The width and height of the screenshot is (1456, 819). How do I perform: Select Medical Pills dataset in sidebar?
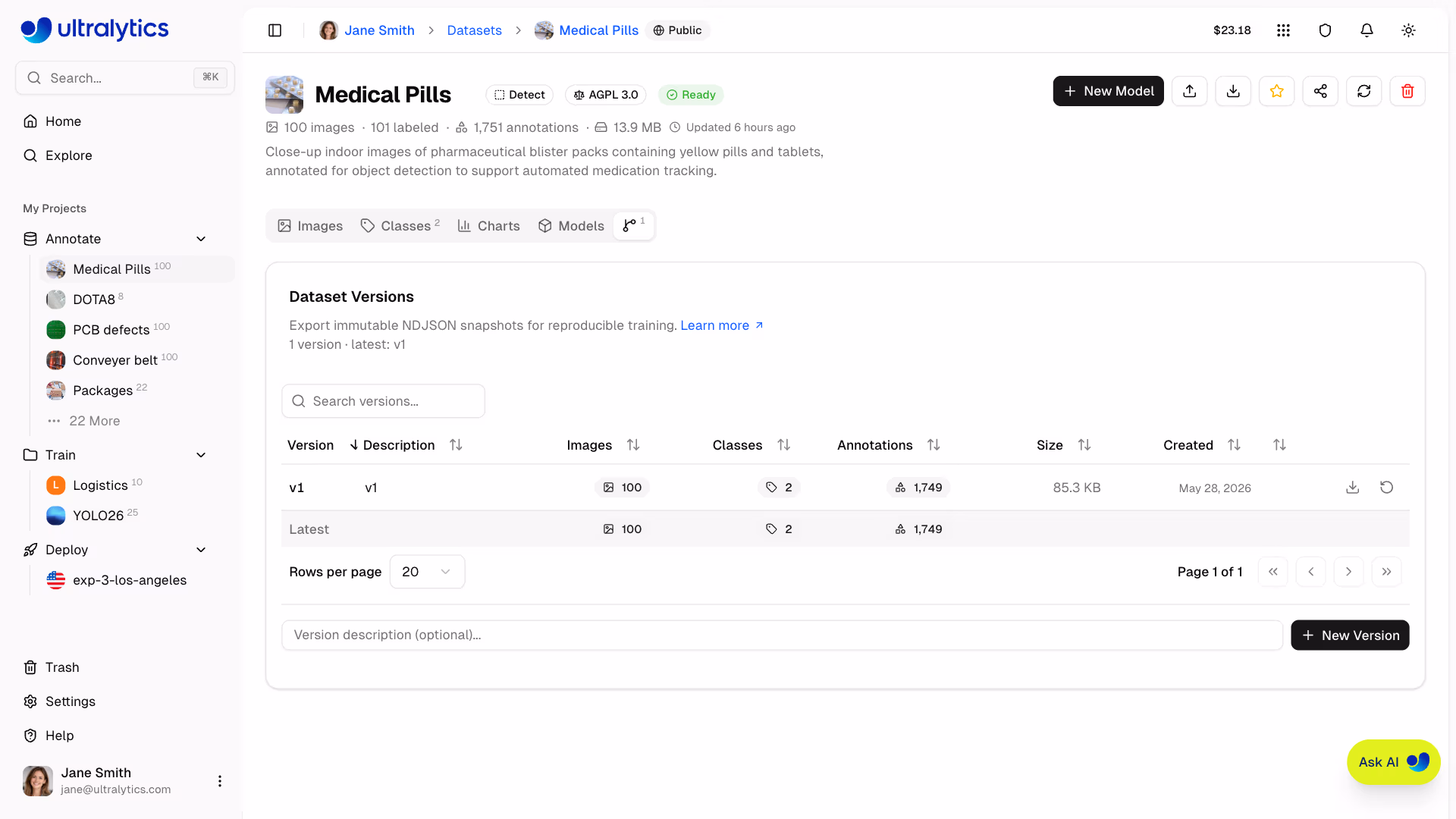[x=137, y=269]
